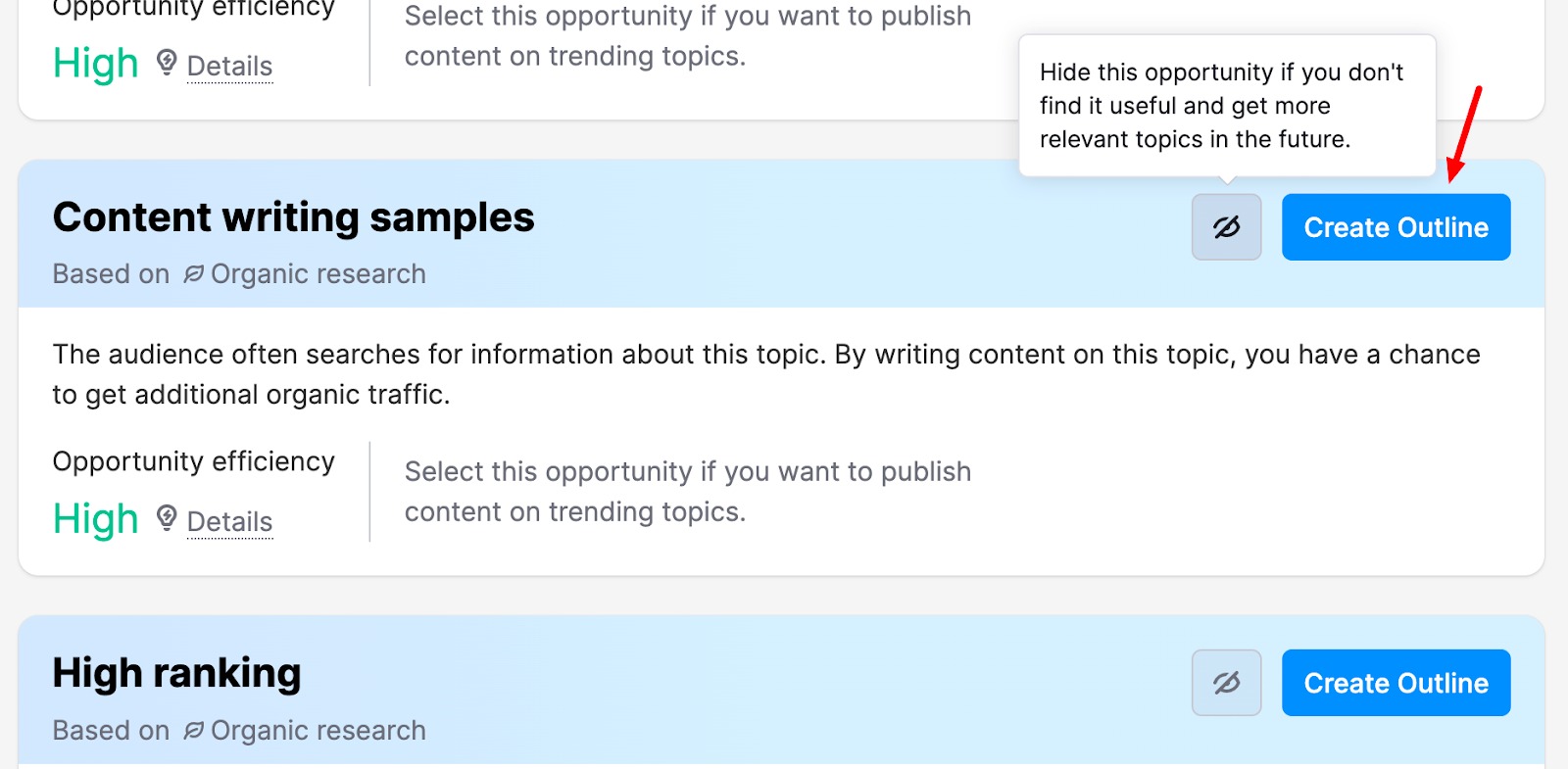Click Organic research label under Content writing samples

(318, 274)
